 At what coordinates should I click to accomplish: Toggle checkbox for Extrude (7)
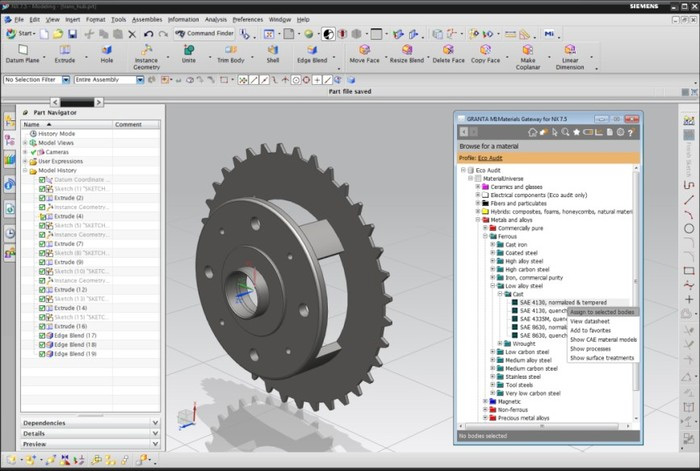pyautogui.click(x=42, y=244)
